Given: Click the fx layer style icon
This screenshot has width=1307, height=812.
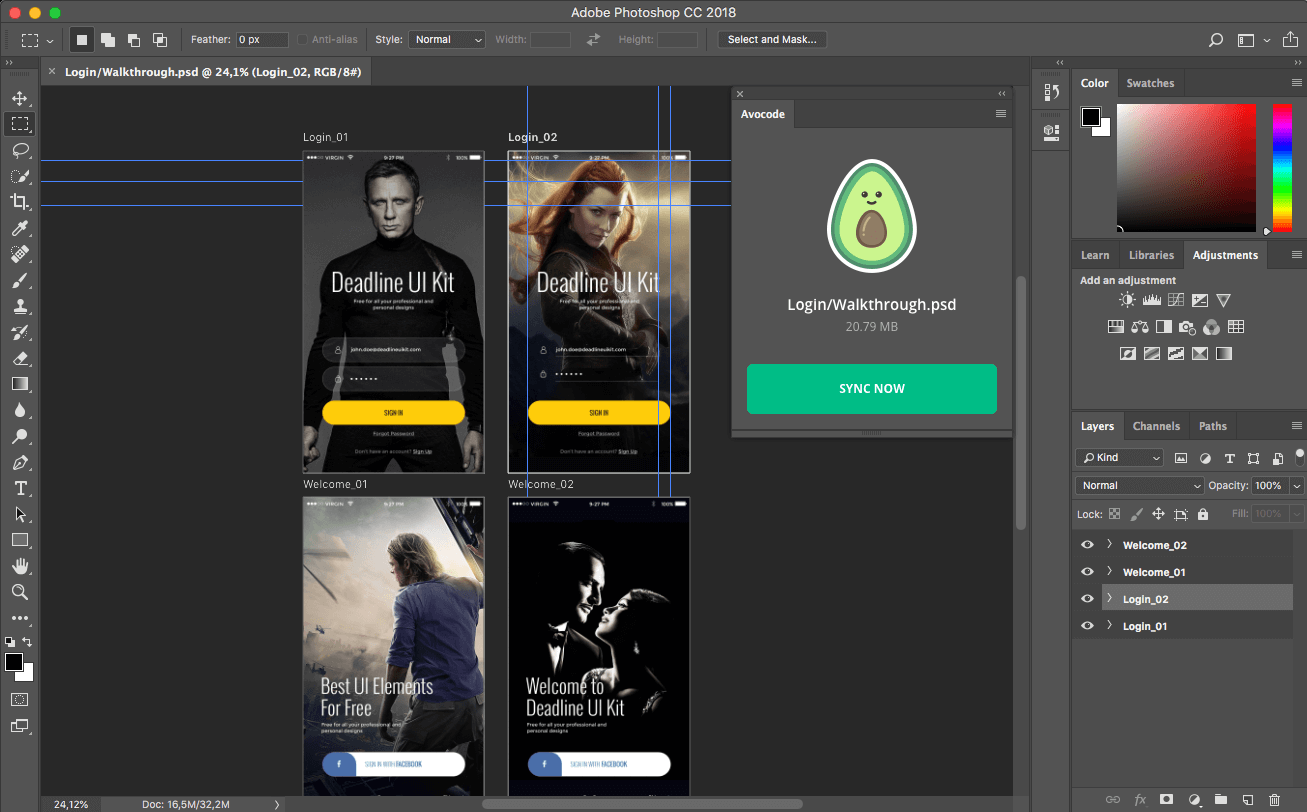Looking at the screenshot, I should pyautogui.click(x=1140, y=800).
